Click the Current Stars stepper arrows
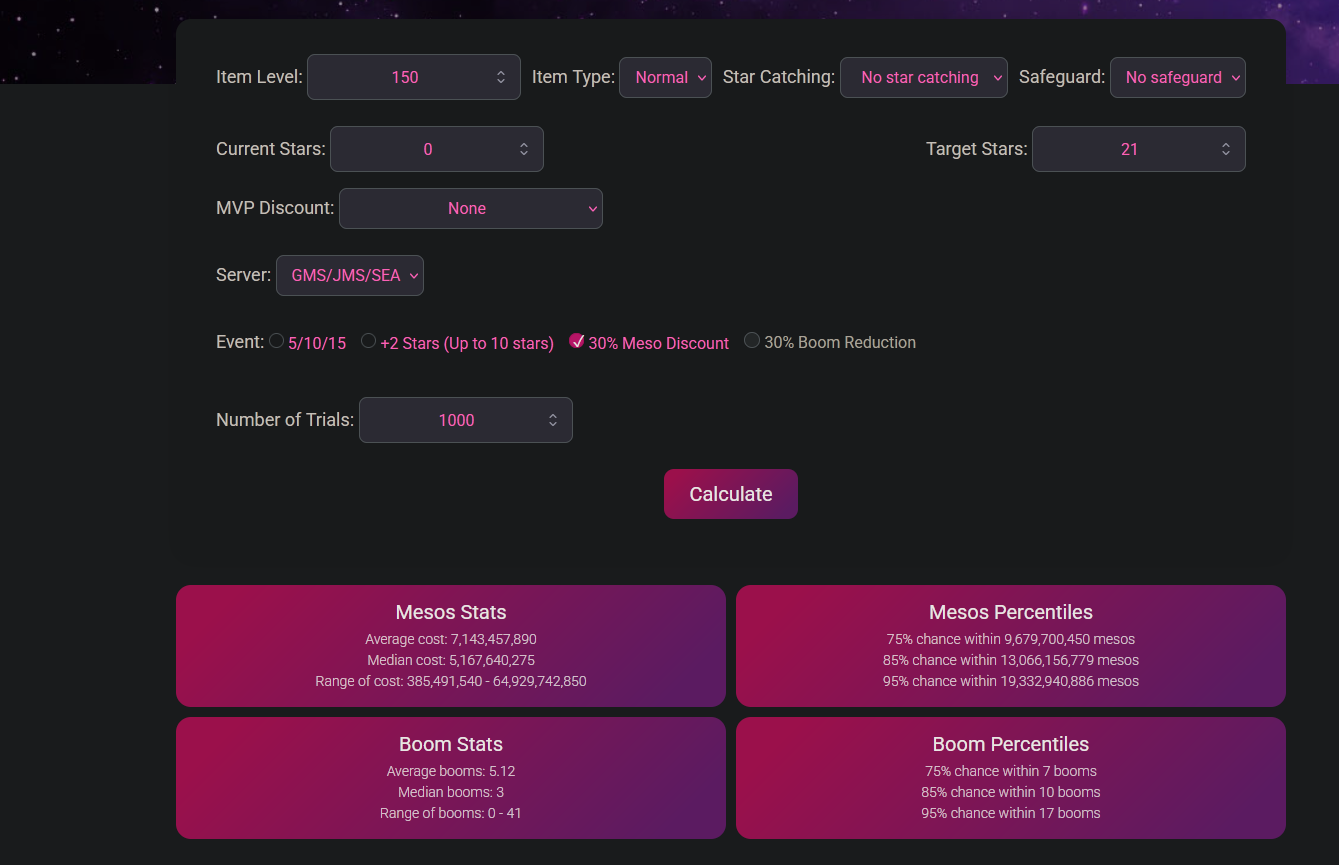This screenshot has height=865, width=1339. click(x=524, y=149)
